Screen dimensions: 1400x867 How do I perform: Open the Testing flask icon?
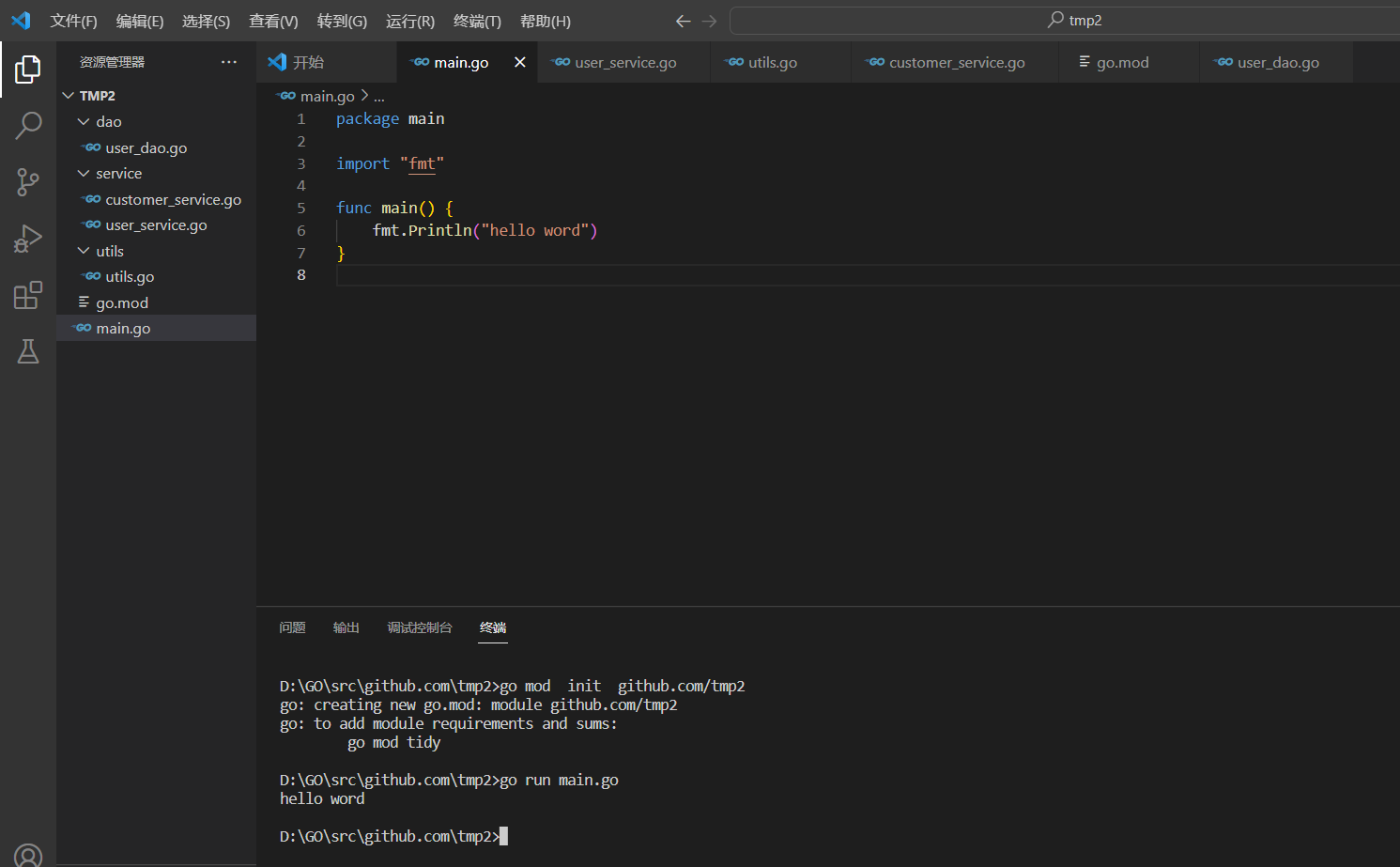28,351
